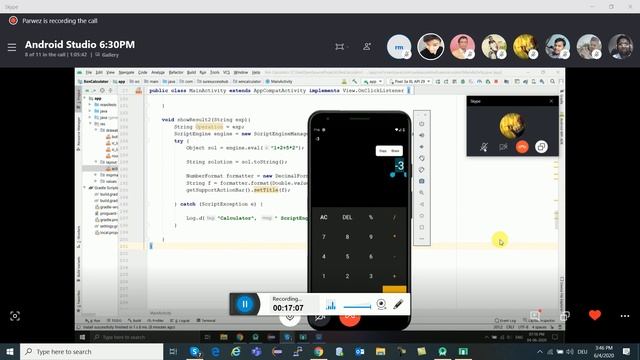Viewport: 640px width, 360px height.
Task: Click the add participant icon
Action: pyautogui.click(x=367, y=47)
